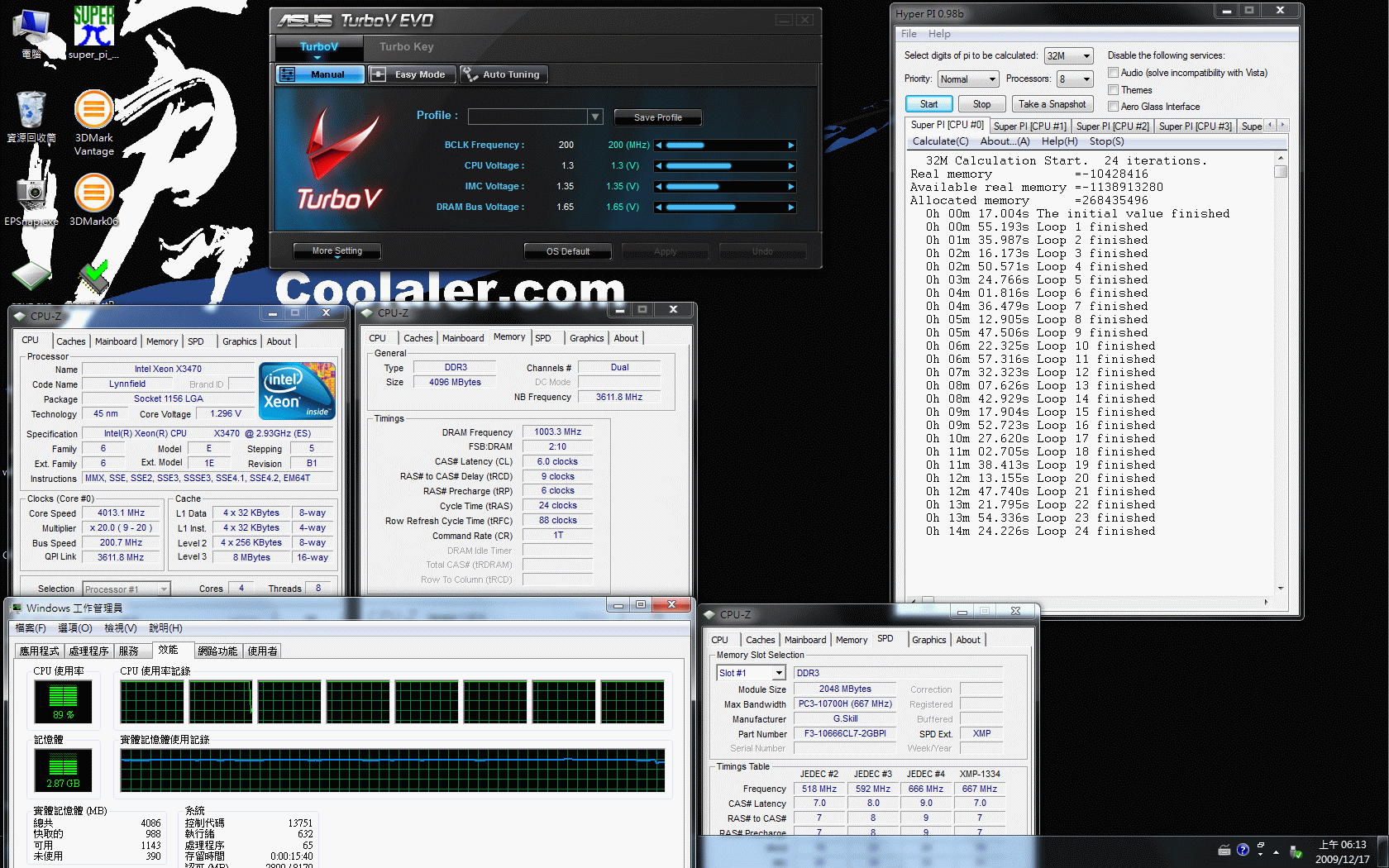The image size is (1389, 868).
Task: Select the About tab in CPU-Z CPU window
Action: [x=279, y=341]
